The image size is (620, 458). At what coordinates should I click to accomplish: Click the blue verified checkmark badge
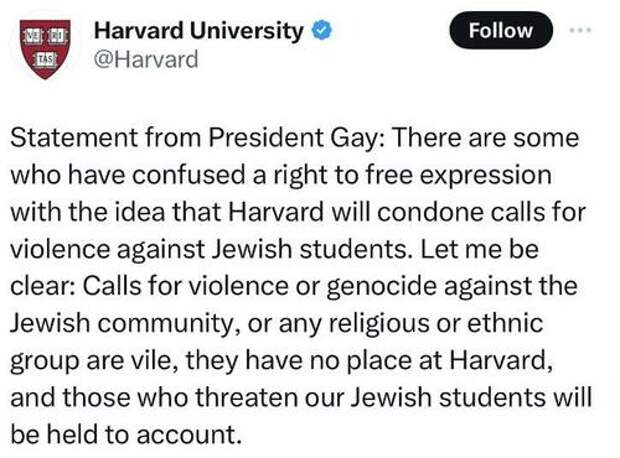click(322, 30)
